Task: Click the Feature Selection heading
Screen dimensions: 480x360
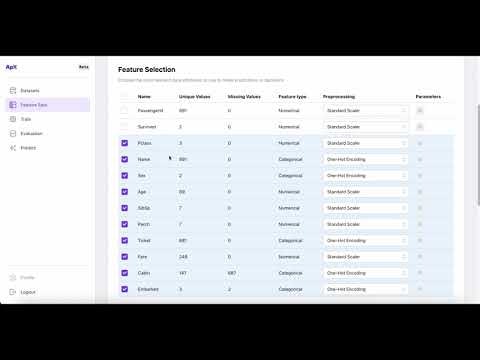Action: pyautogui.click(x=147, y=69)
